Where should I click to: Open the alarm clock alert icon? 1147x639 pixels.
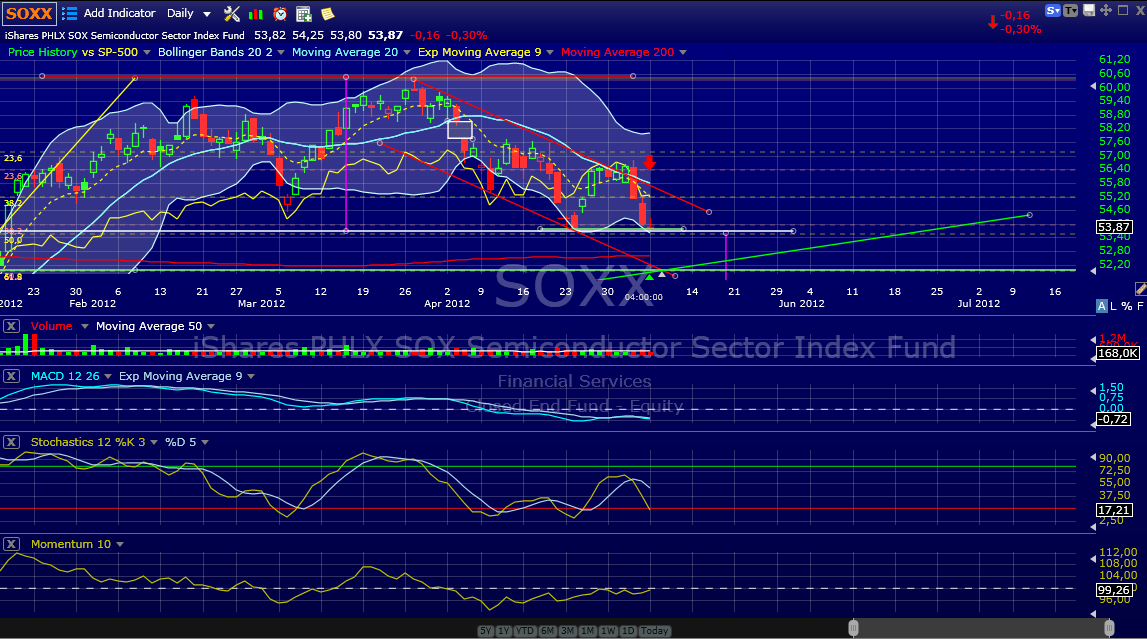point(279,14)
